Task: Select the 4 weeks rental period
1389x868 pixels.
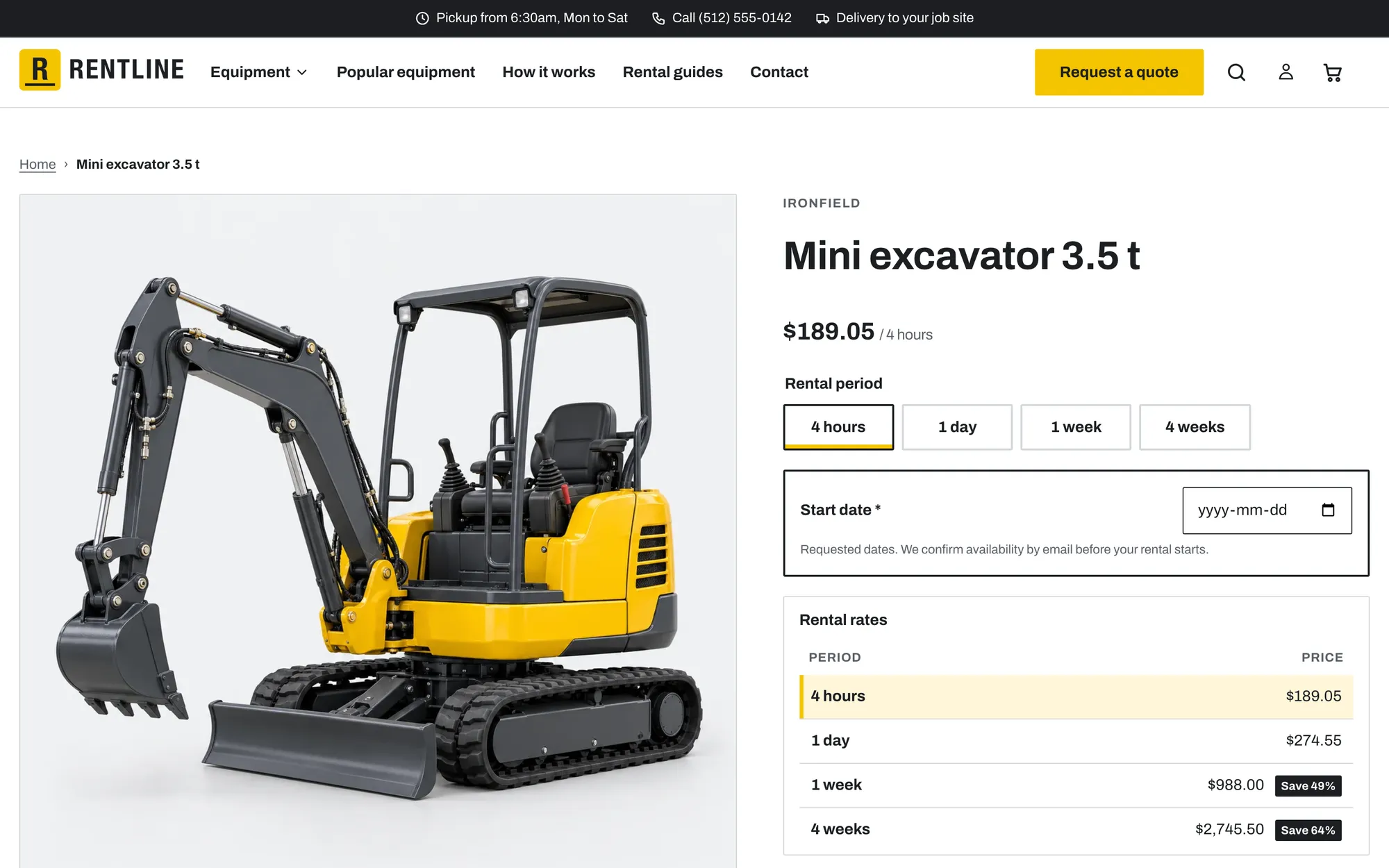Action: 1195,427
